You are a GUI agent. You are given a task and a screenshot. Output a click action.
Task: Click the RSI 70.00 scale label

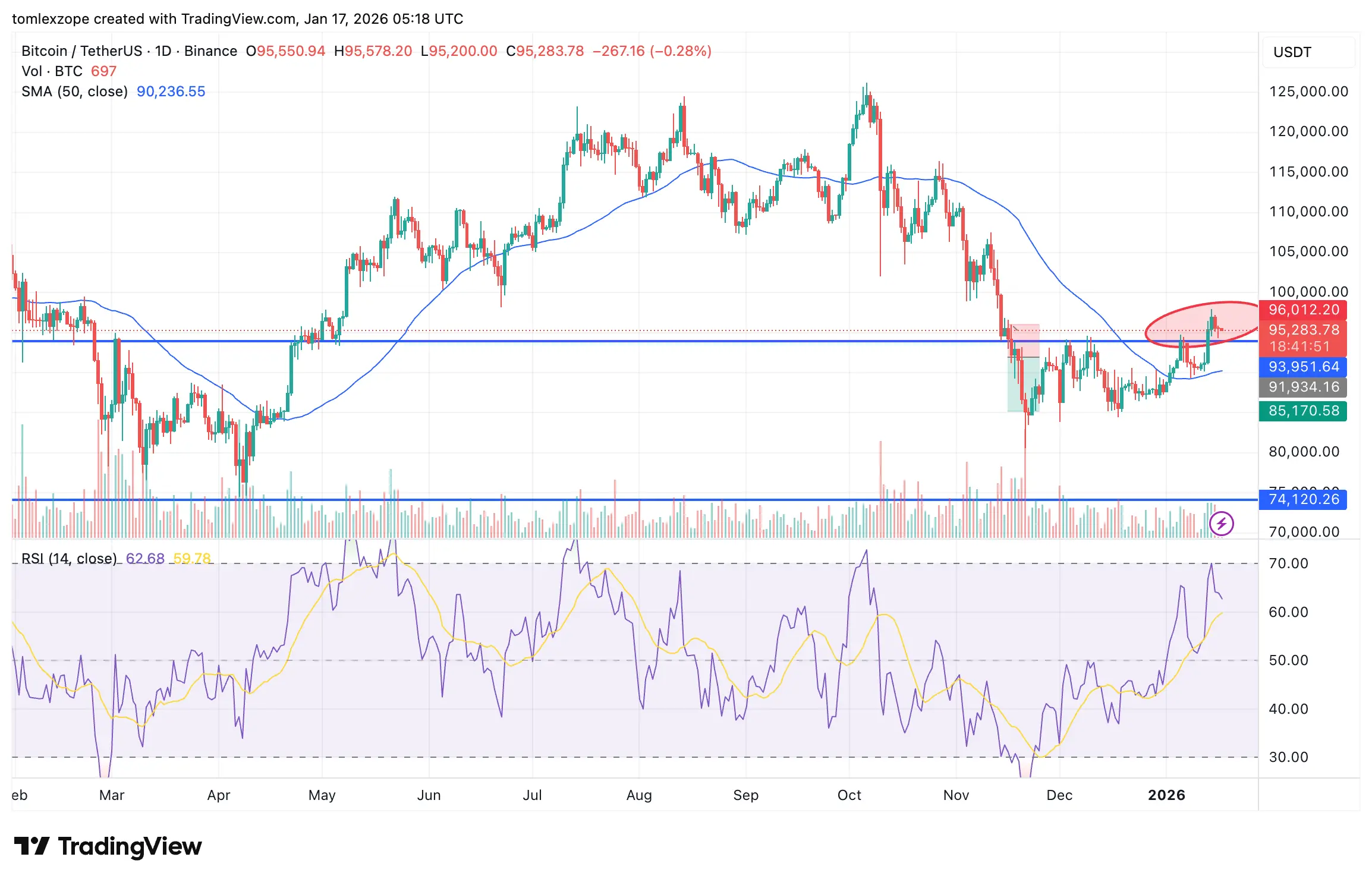(x=1288, y=563)
